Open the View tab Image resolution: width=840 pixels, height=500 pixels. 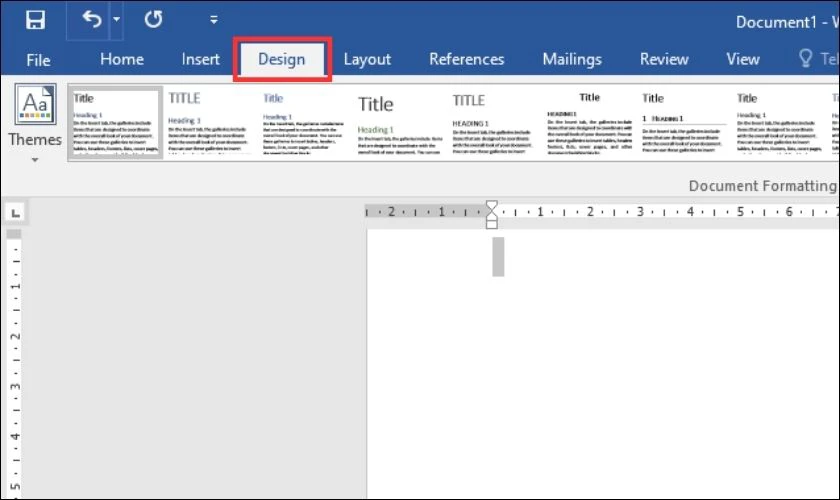point(742,59)
